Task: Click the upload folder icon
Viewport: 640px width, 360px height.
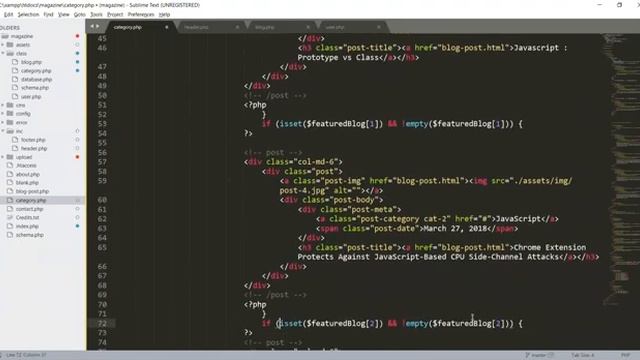Action: [10, 157]
